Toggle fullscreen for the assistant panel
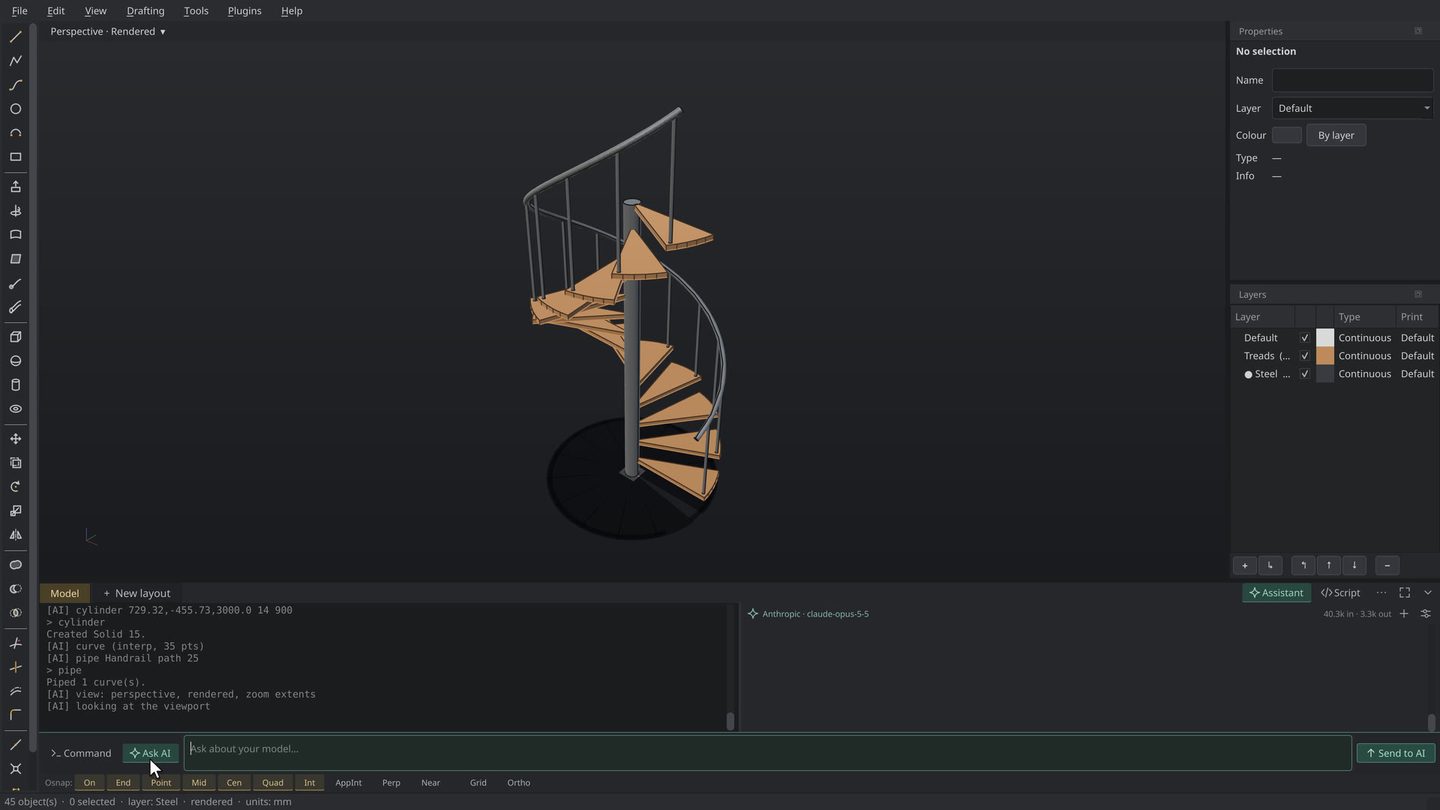 (x=1404, y=593)
